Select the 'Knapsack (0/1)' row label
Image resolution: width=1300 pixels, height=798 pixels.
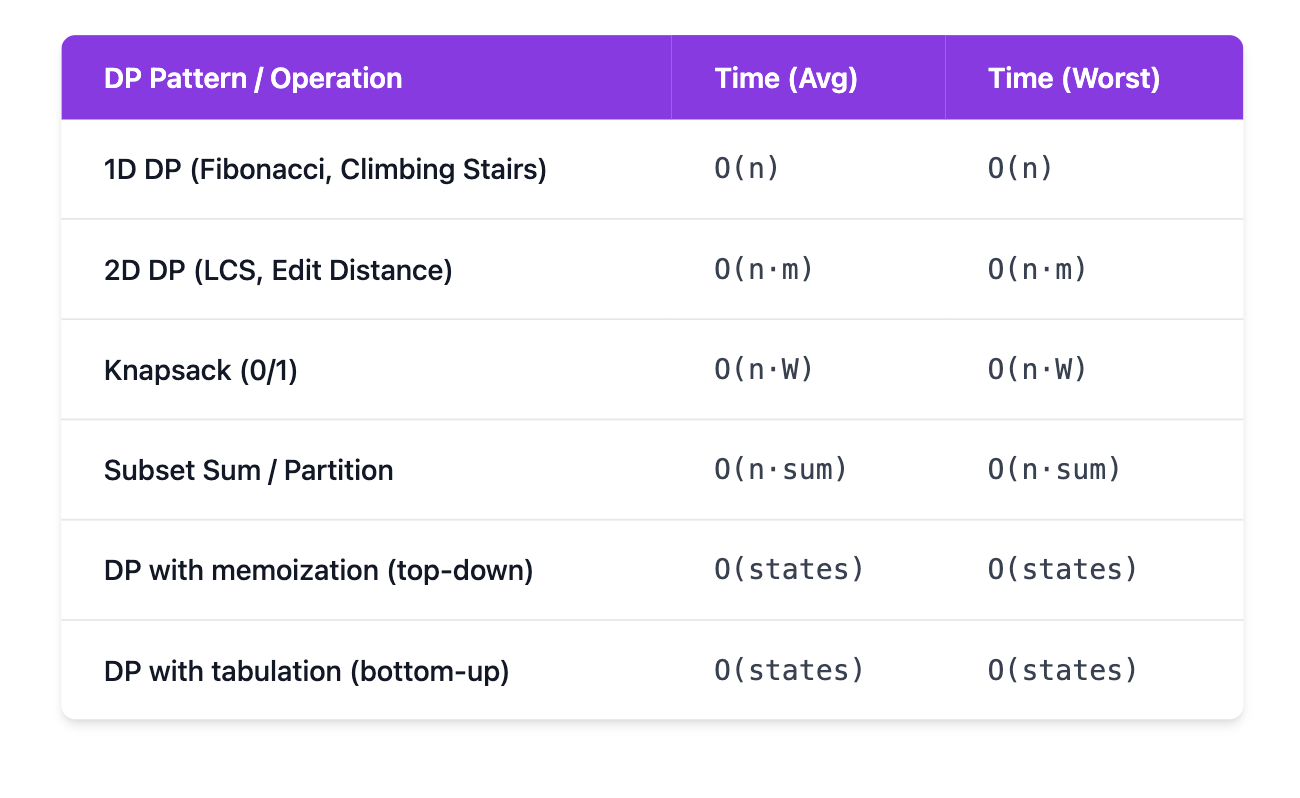coord(201,370)
